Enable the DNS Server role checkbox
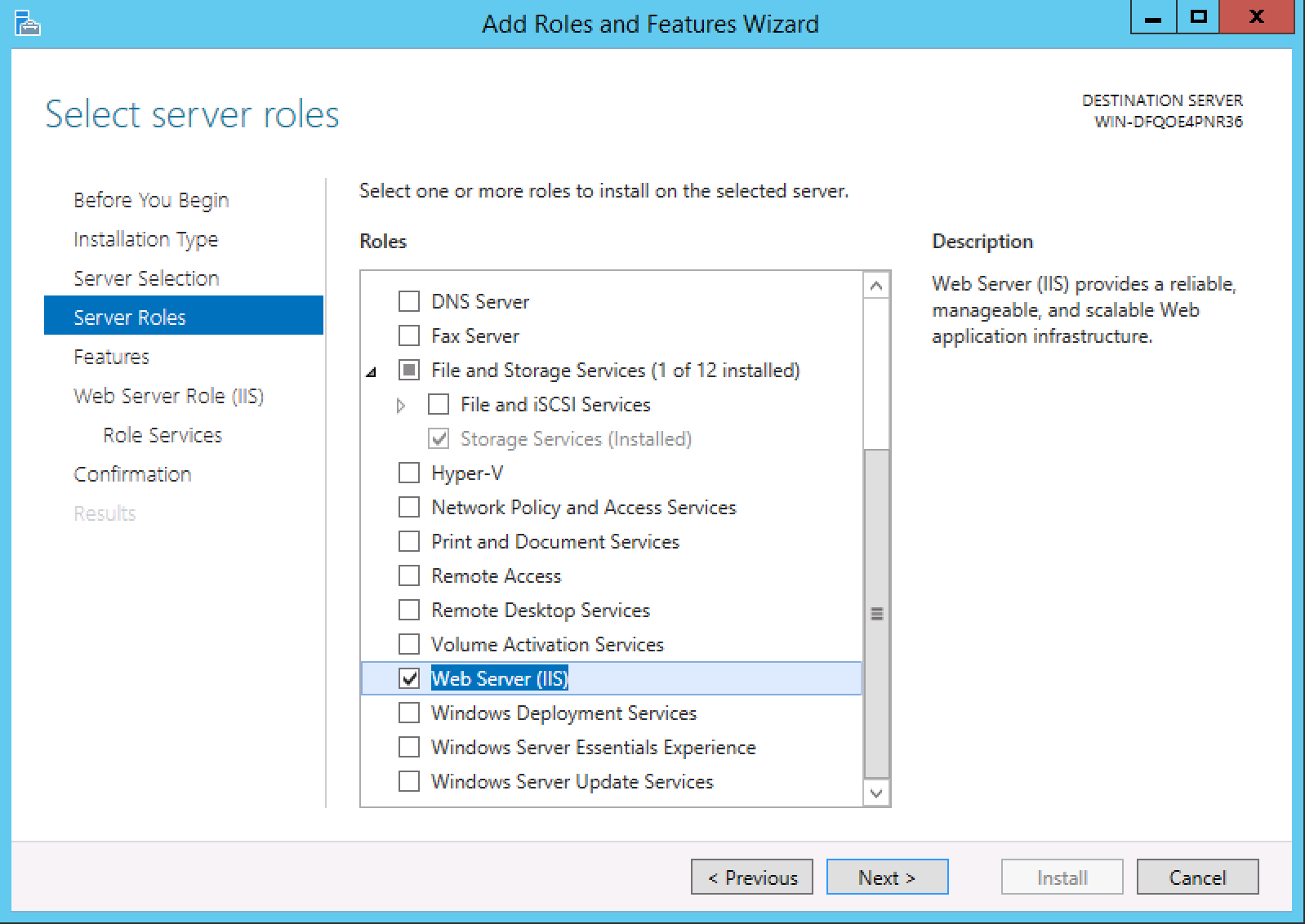This screenshot has height=924, width=1305. (409, 301)
